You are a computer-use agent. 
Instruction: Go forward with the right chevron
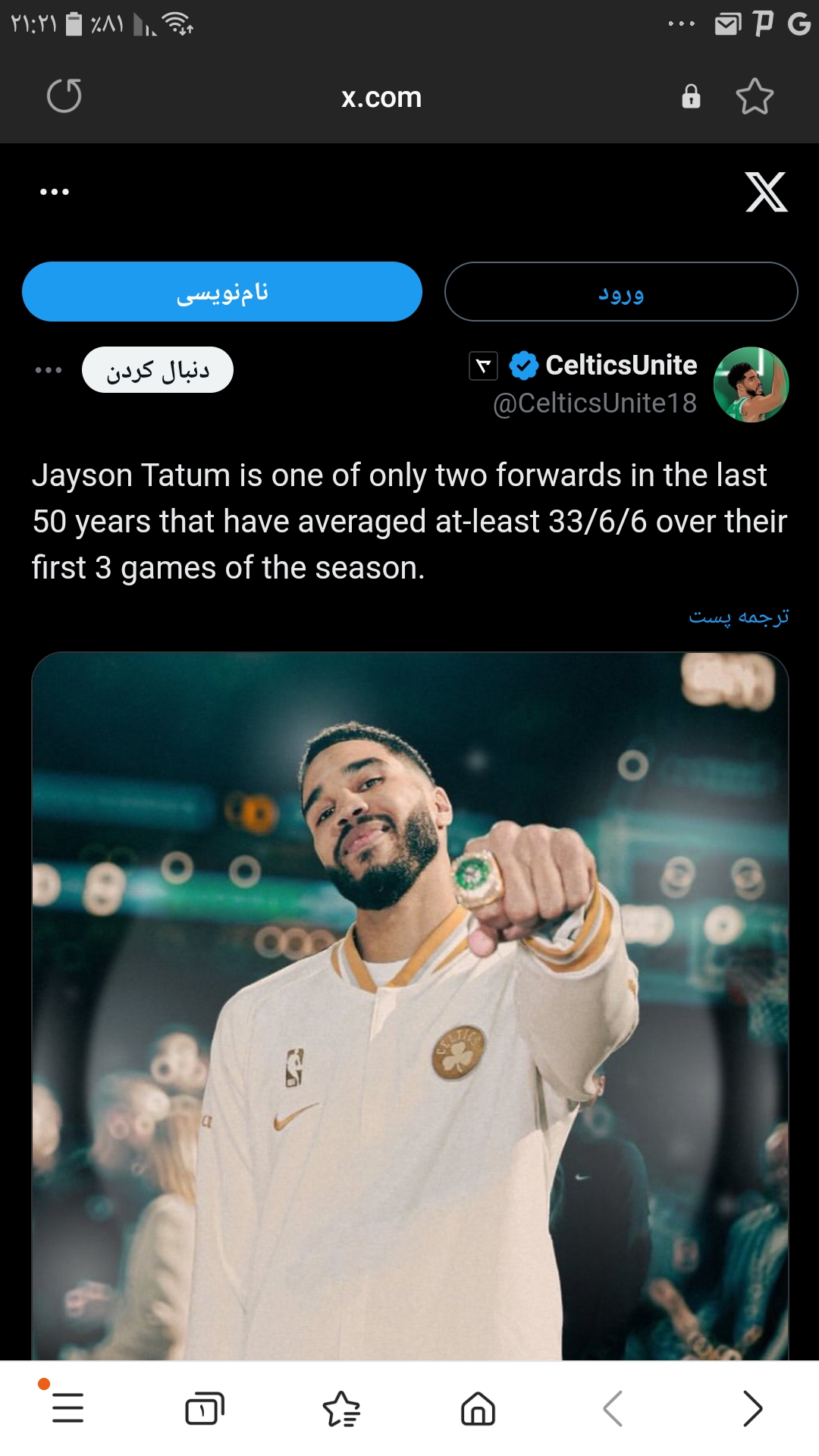tap(752, 1408)
